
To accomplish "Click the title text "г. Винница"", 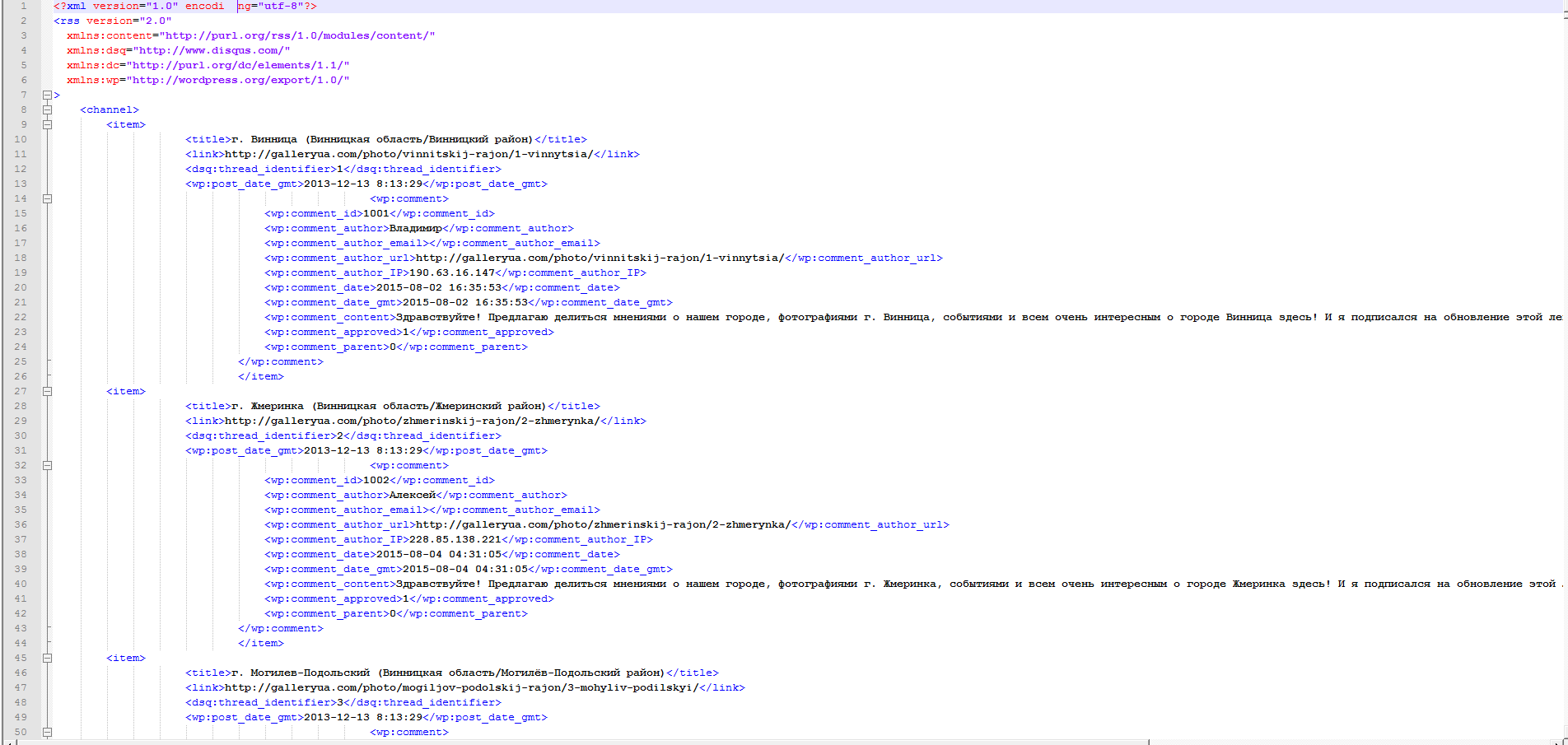I will (264, 139).
